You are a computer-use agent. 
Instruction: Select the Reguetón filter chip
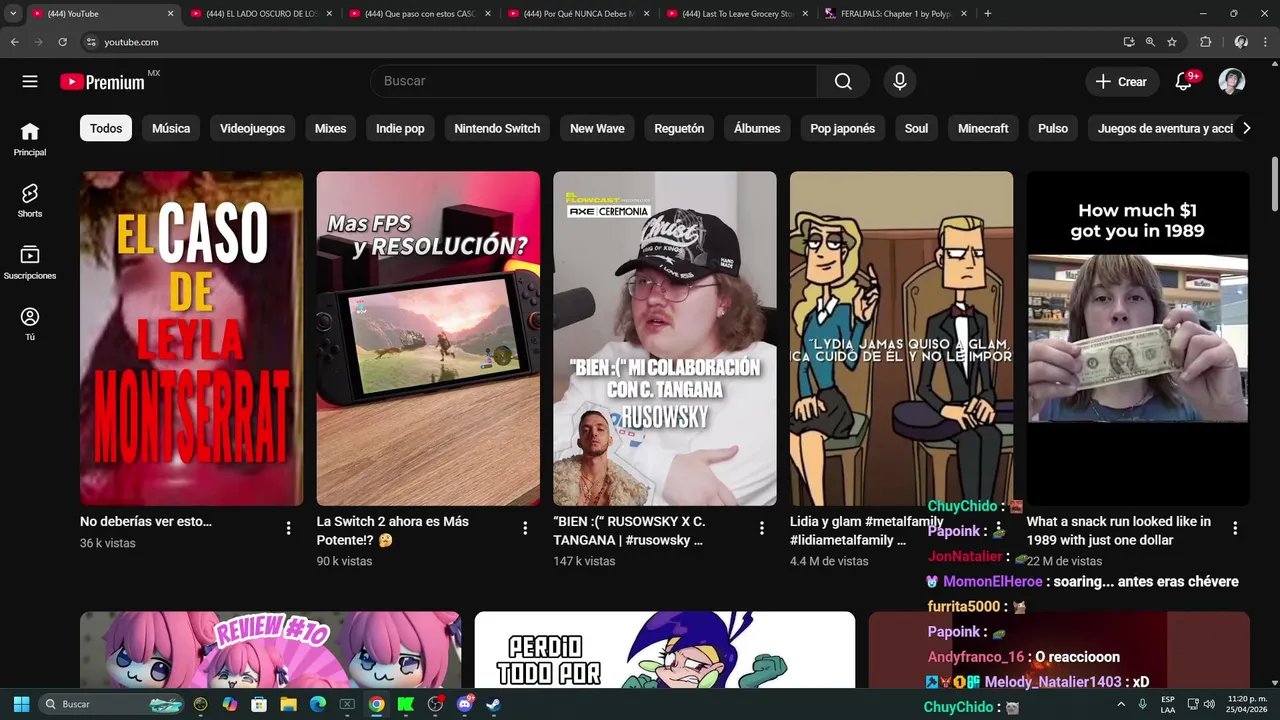pyautogui.click(x=679, y=128)
